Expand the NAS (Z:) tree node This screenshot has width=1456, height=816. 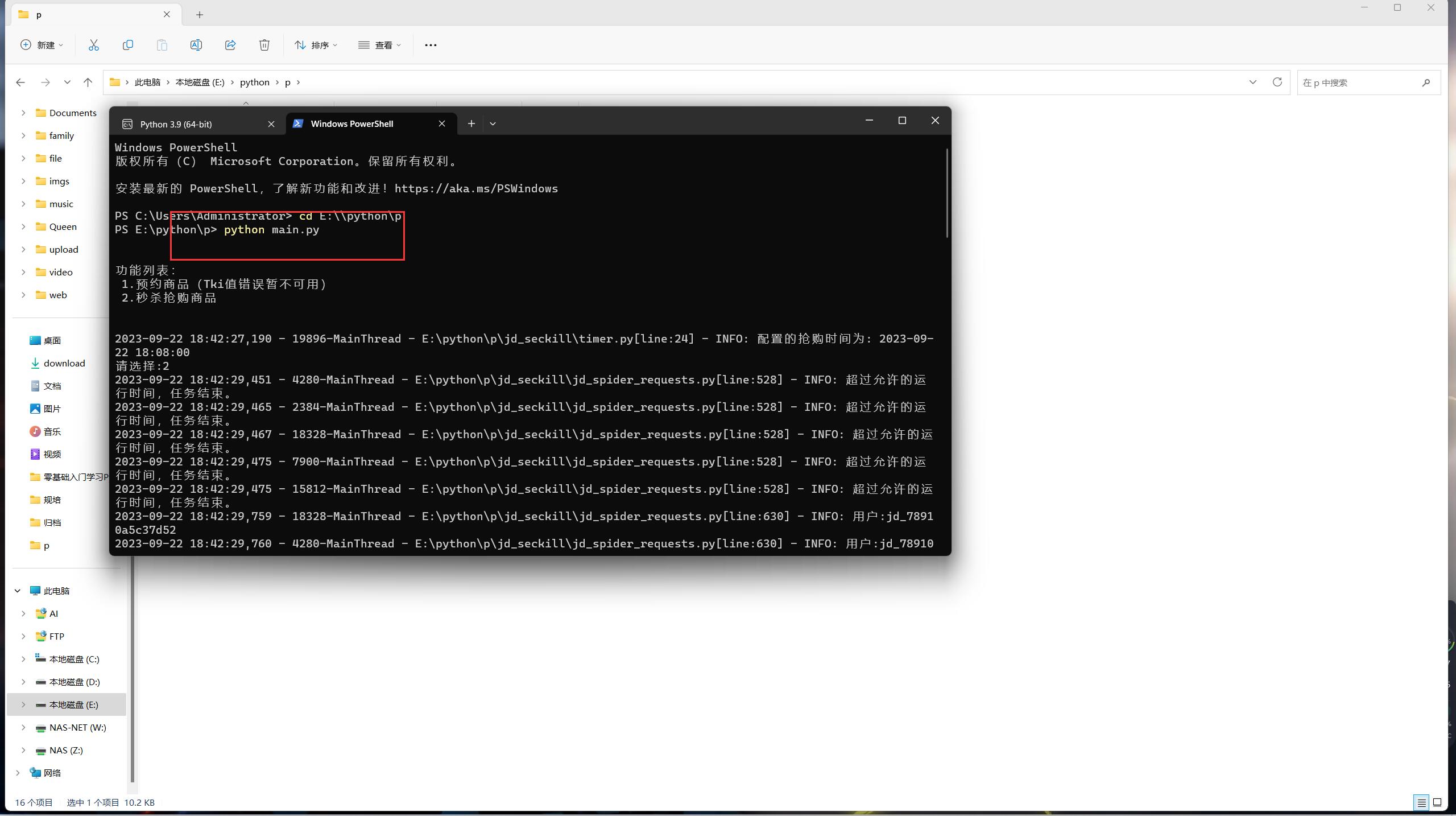pyautogui.click(x=23, y=750)
